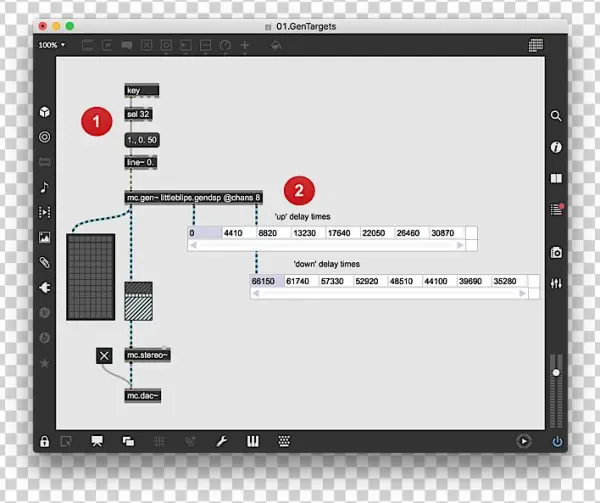600x503 pixels.
Task: Click the message box '1., 0. 50'
Action: point(142,140)
